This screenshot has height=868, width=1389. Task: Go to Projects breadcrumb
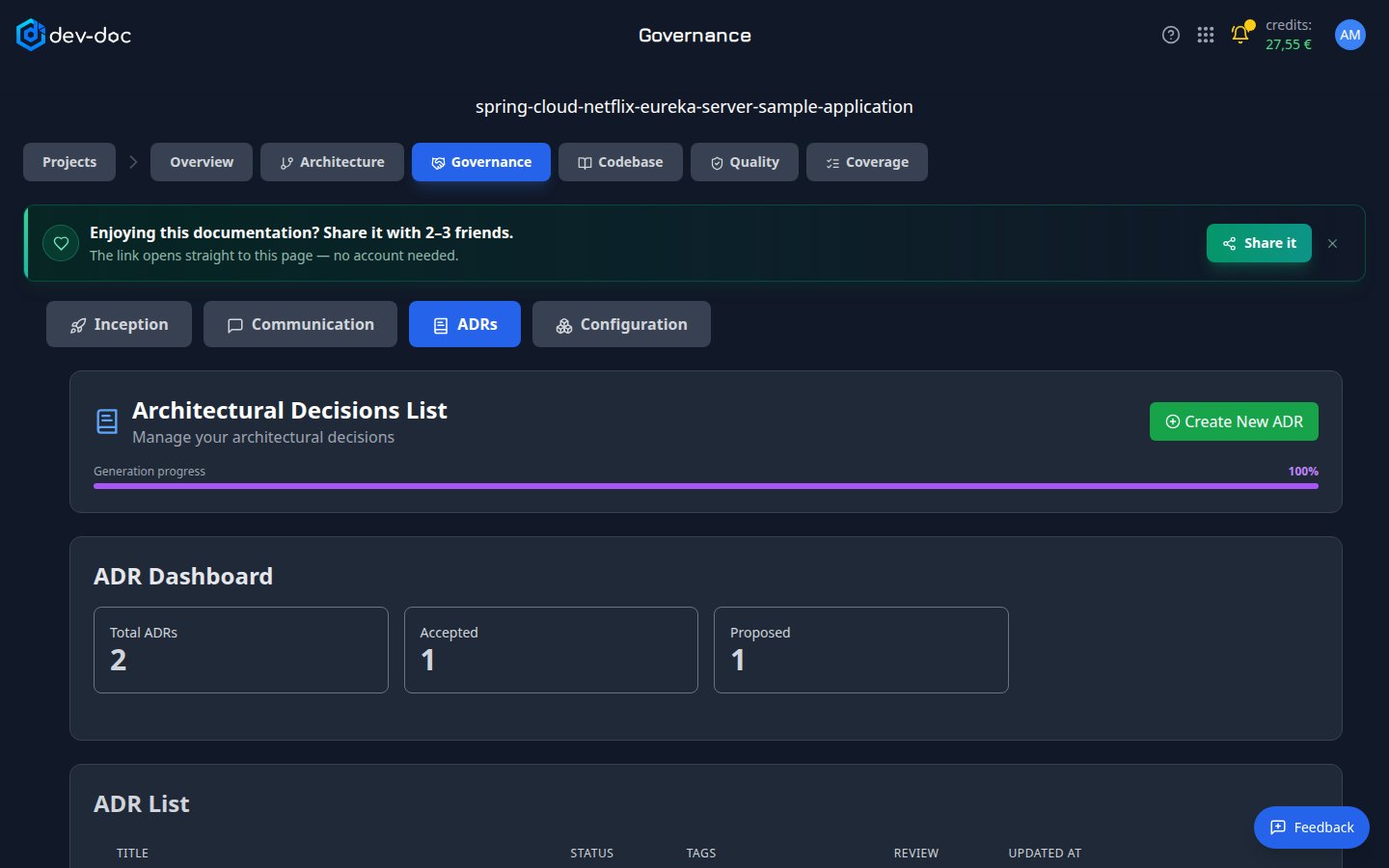point(69,162)
